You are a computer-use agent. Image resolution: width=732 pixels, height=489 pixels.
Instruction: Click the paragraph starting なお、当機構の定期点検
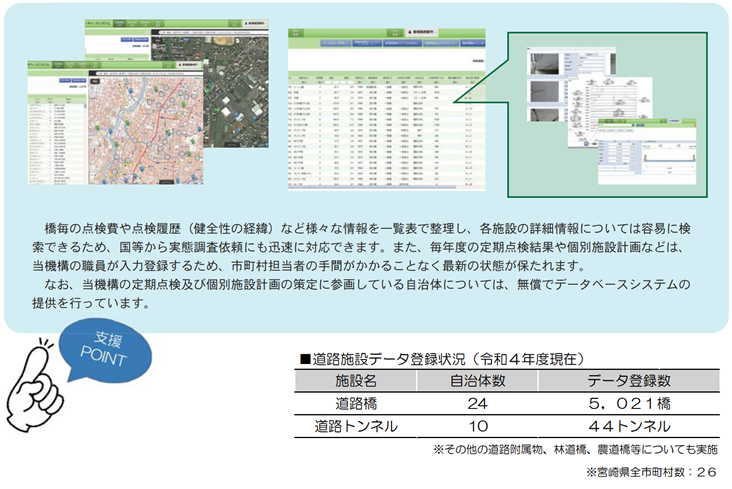click(x=362, y=293)
